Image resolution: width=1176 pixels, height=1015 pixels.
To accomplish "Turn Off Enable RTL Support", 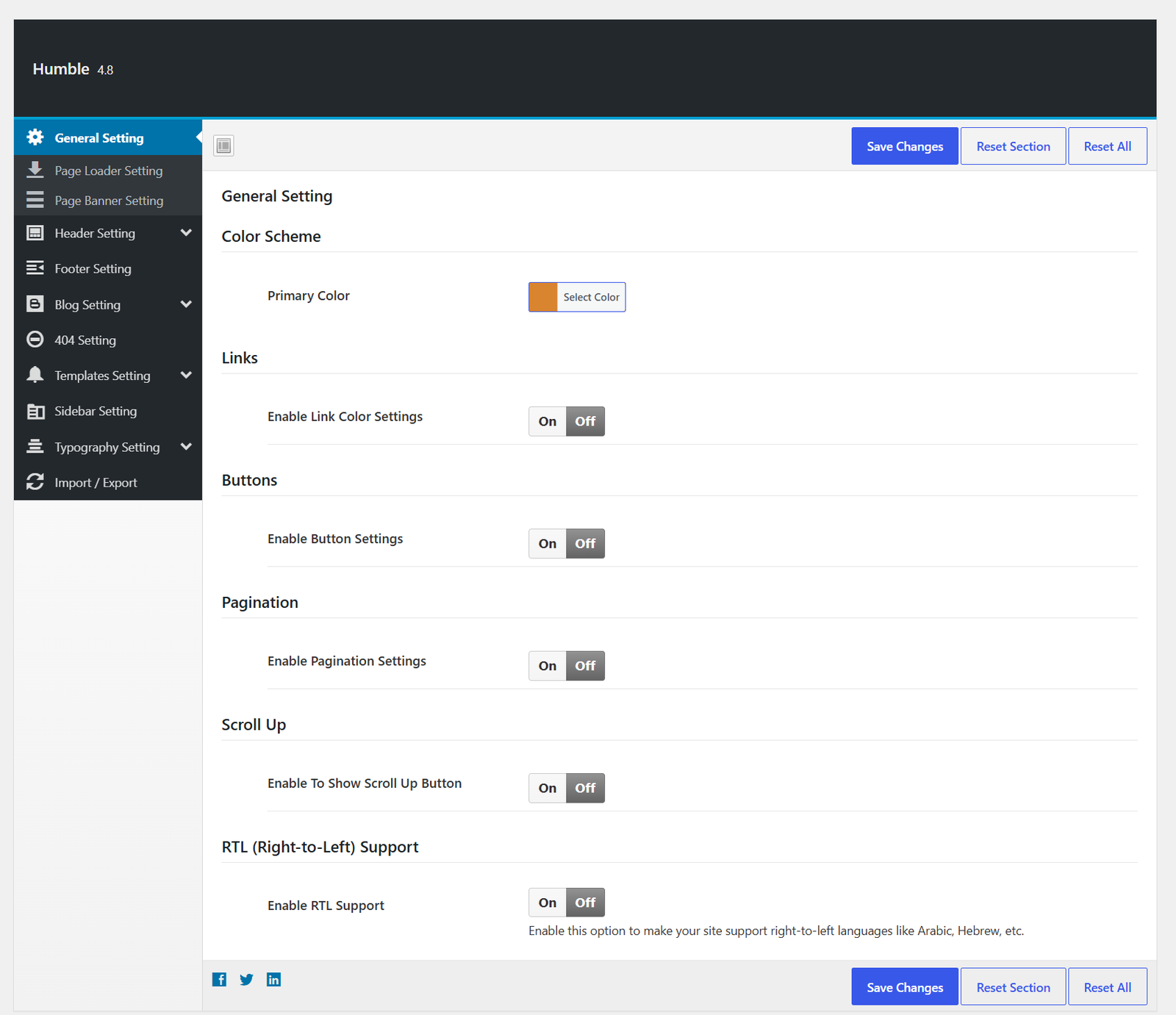I will point(585,903).
